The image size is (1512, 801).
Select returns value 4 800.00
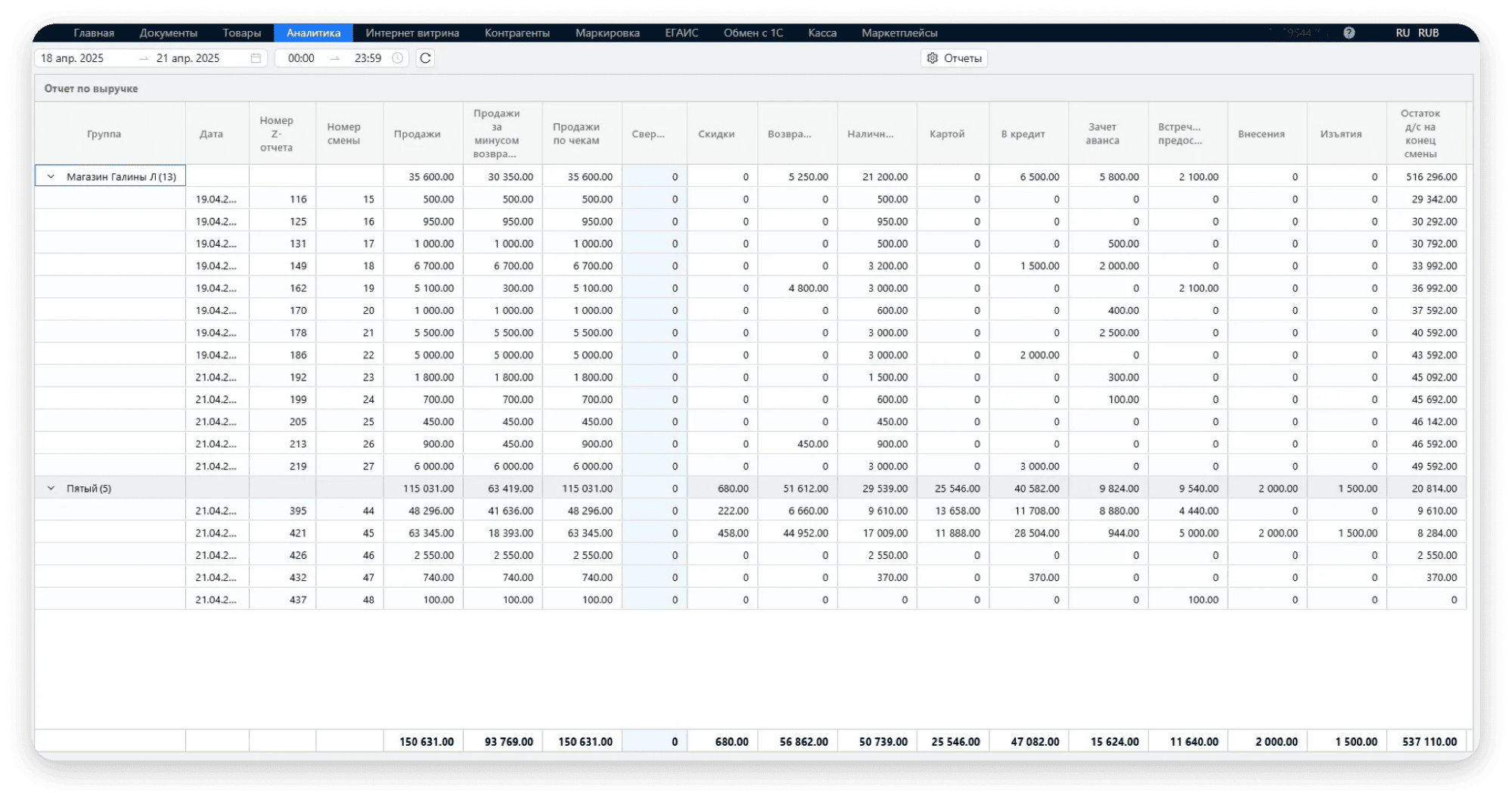[797, 288]
